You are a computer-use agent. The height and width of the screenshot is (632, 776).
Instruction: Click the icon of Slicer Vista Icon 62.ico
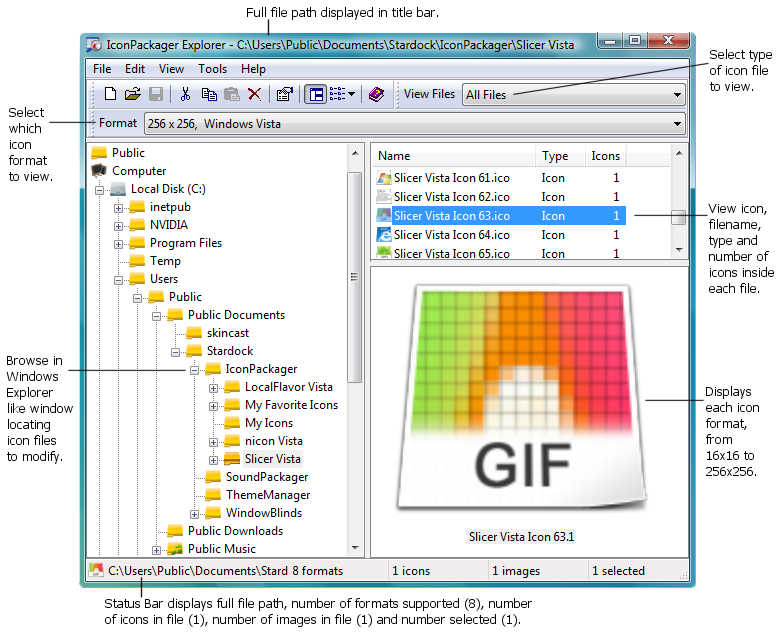tap(384, 197)
